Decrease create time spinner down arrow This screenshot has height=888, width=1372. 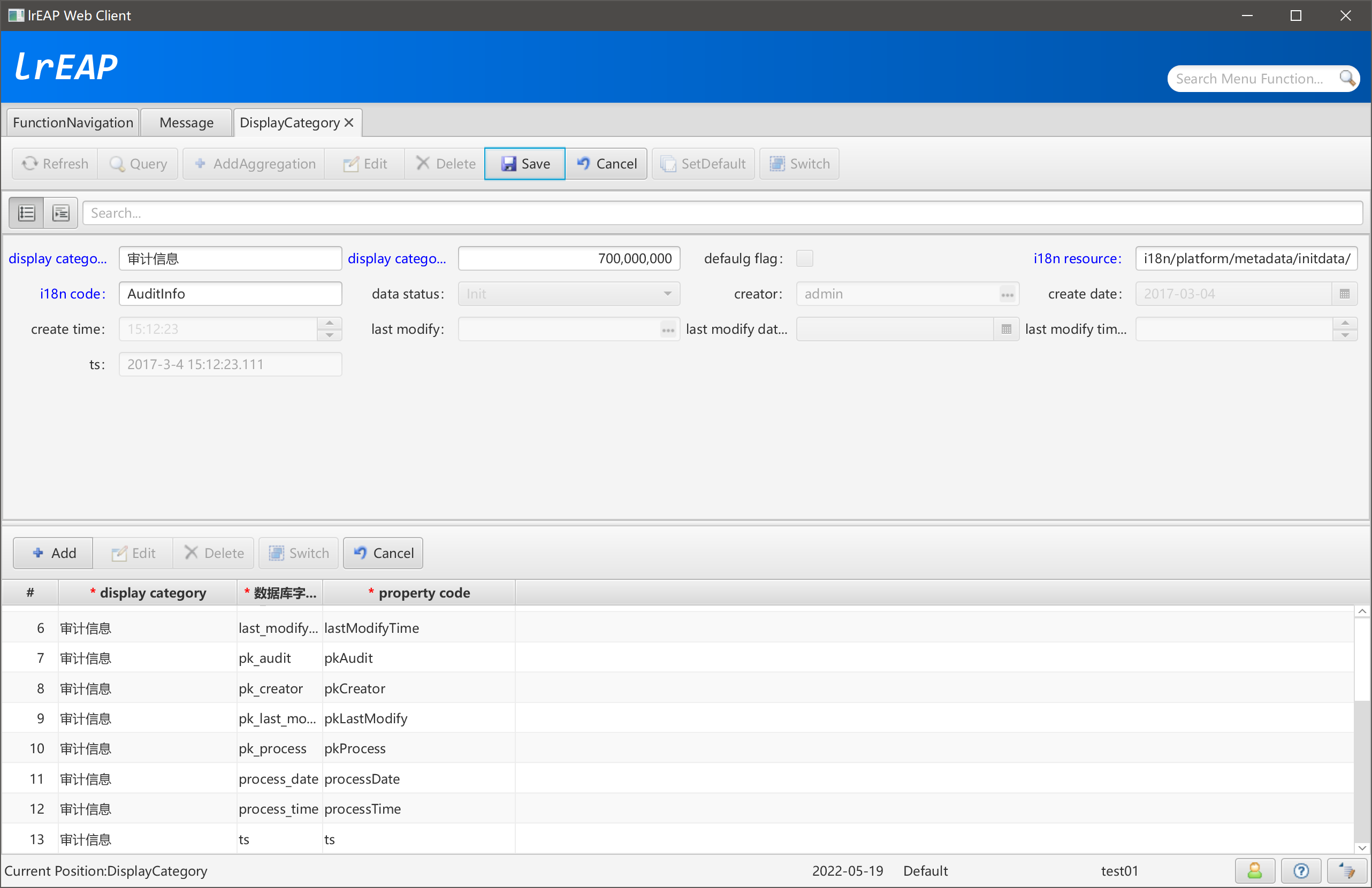[x=329, y=335]
